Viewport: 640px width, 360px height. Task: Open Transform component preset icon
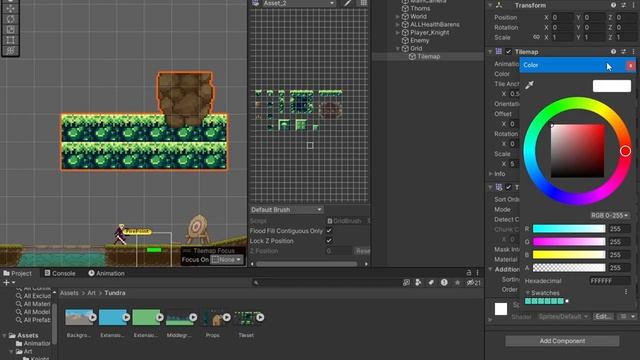coord(623,5)
